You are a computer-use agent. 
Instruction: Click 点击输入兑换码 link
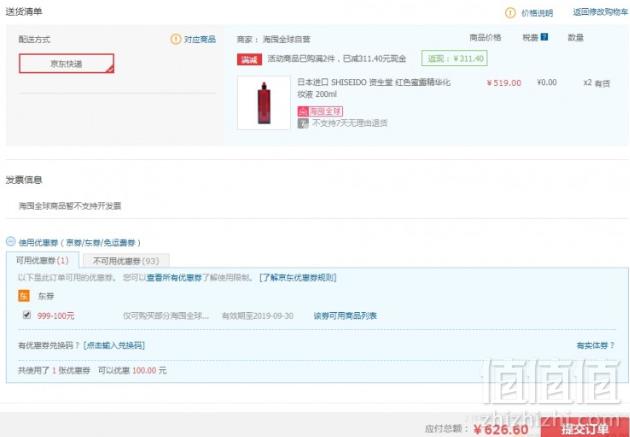pyautogui.click(x=114, y=345)
